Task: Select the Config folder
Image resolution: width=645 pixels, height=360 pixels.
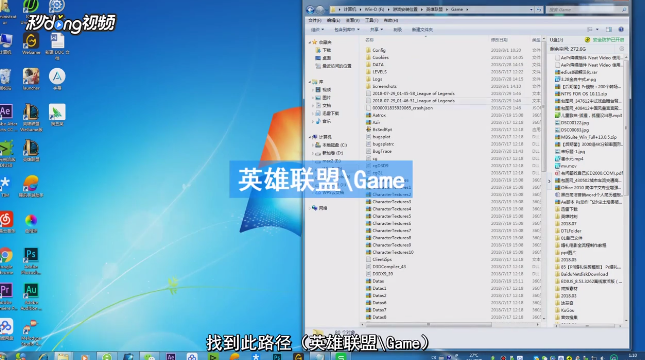Action: click(376, 50)
